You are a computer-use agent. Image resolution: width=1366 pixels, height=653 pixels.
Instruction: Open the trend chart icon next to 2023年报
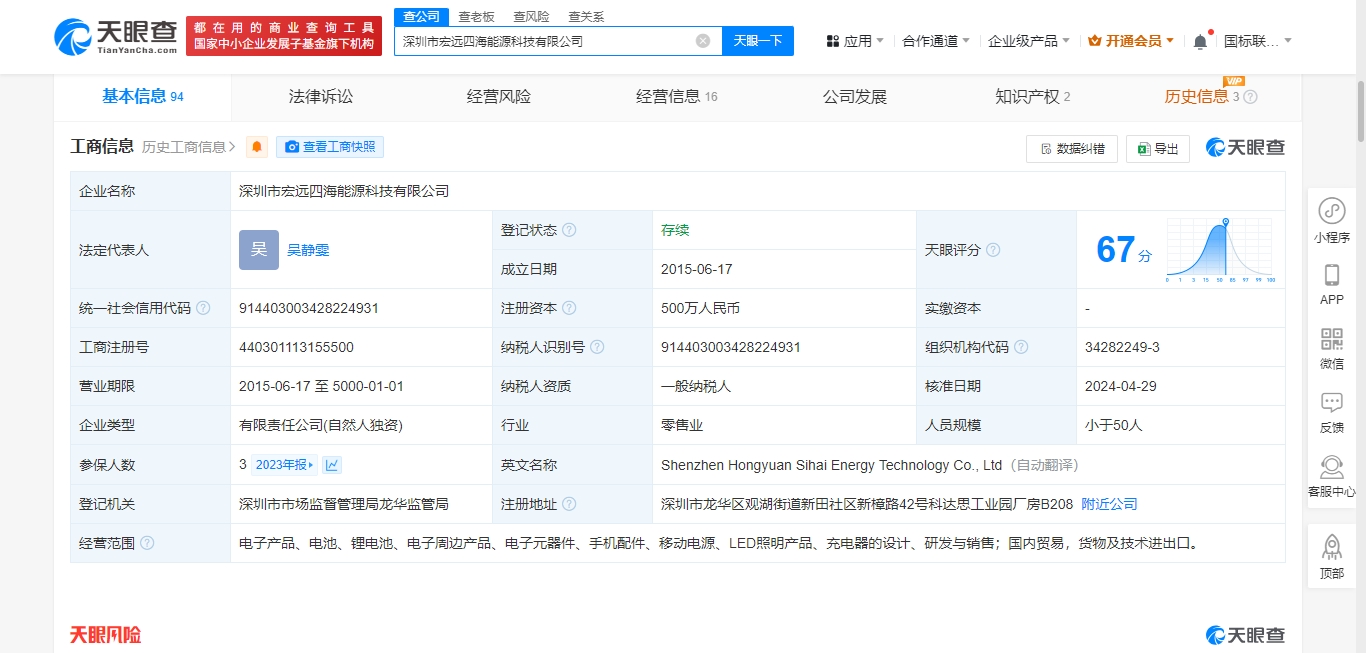[x=332, y=465]
